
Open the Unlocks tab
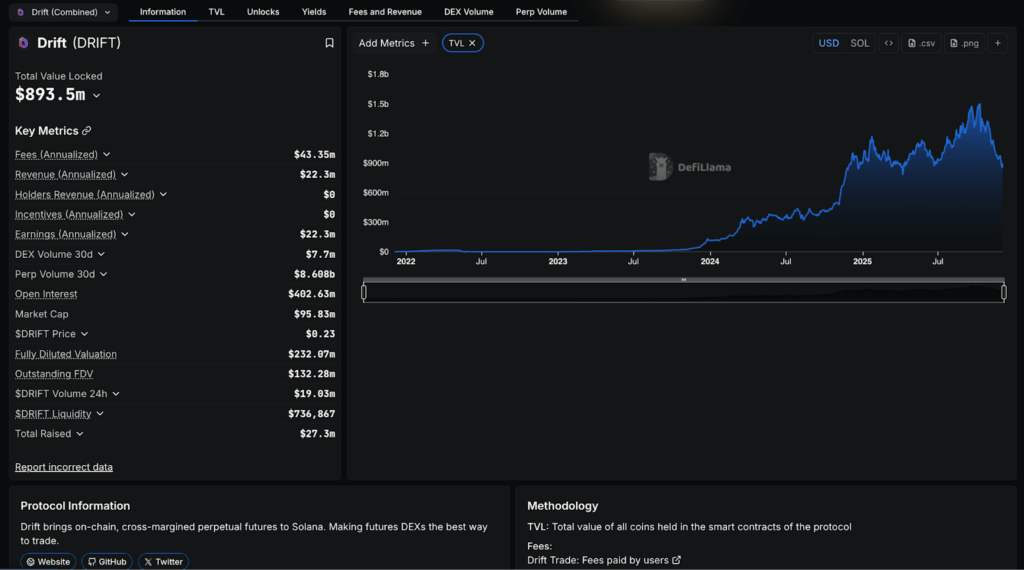(263, 12)
